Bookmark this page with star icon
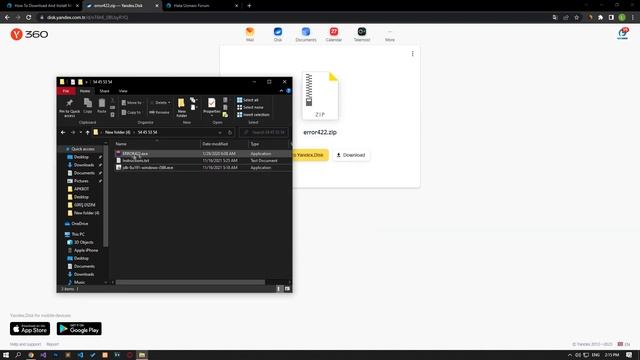Viewport: 640px width, 360px height. coord(576,17)
